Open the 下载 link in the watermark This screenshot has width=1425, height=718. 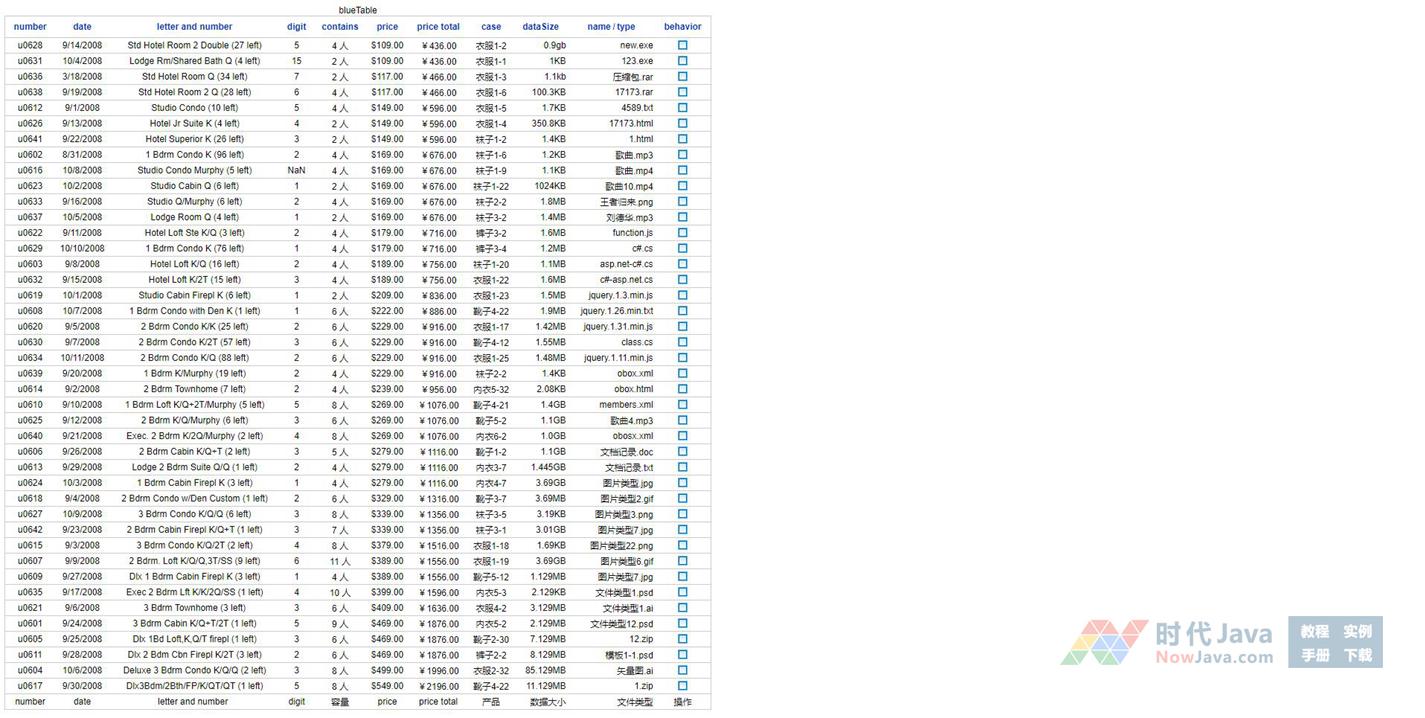(1357, 656)
